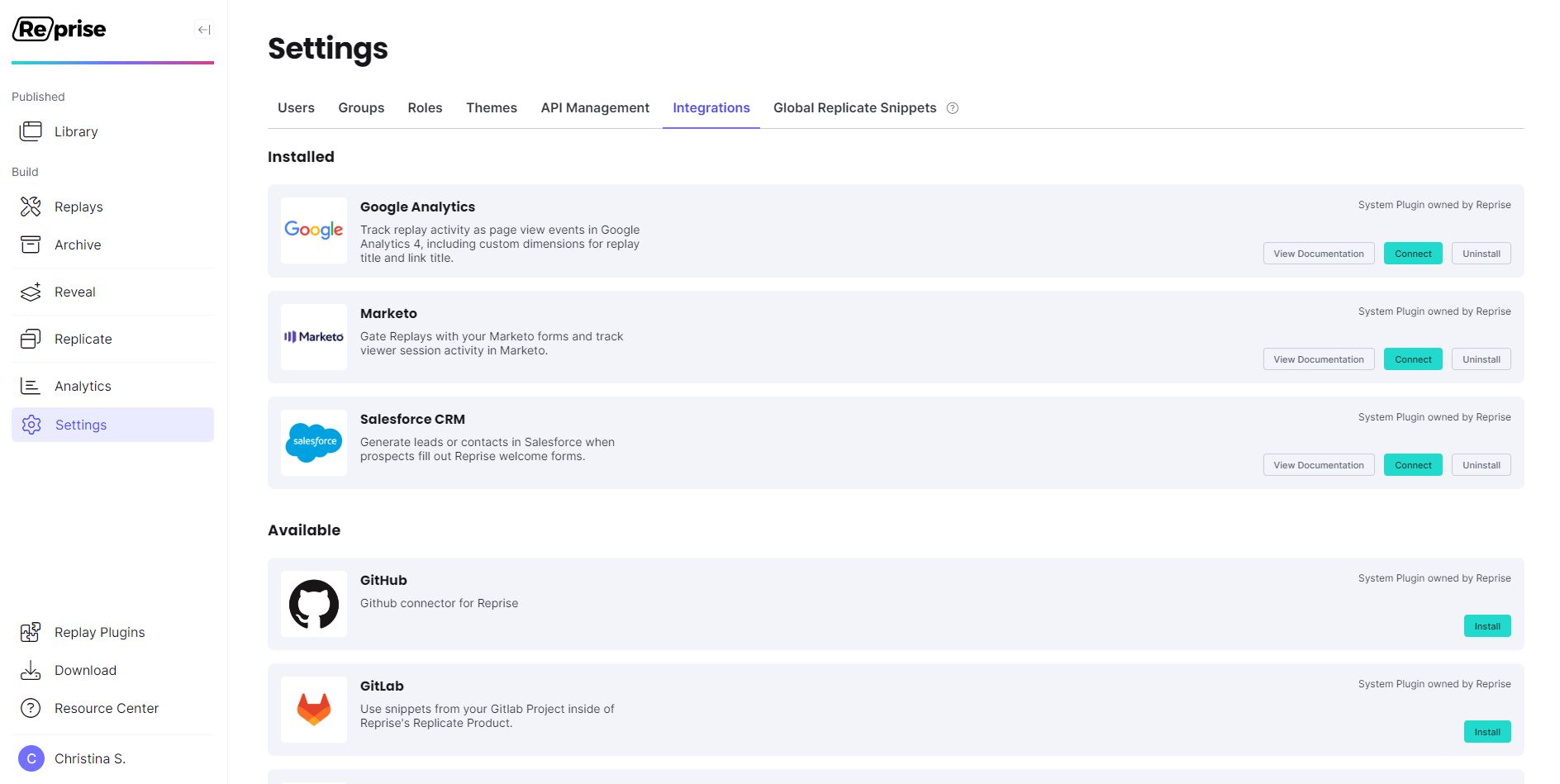Connect the Google Analytics integration

1413,254
